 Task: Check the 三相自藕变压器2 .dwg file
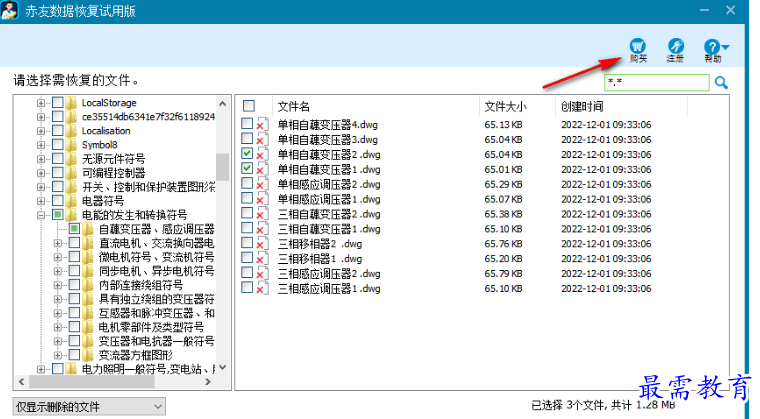pos(247,213)
